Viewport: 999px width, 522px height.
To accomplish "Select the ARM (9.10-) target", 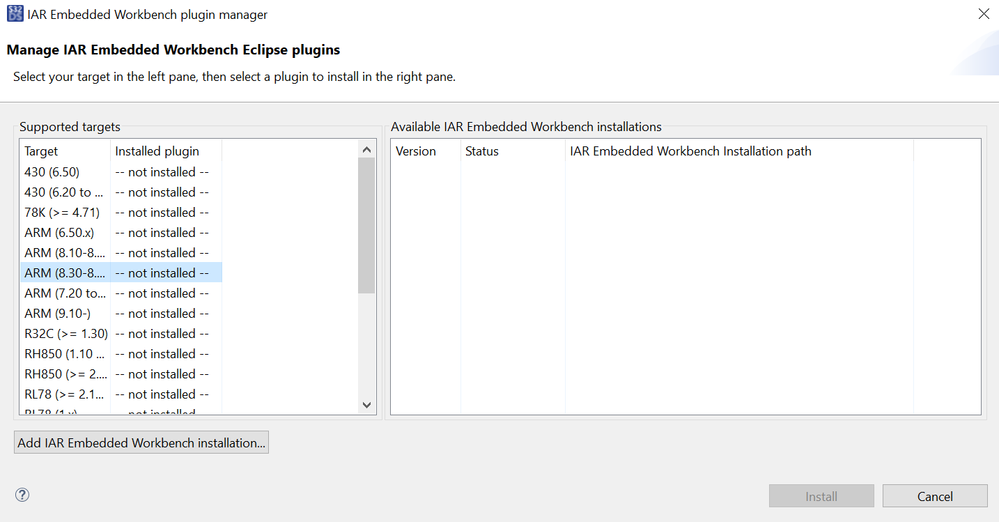I will 121,314.
